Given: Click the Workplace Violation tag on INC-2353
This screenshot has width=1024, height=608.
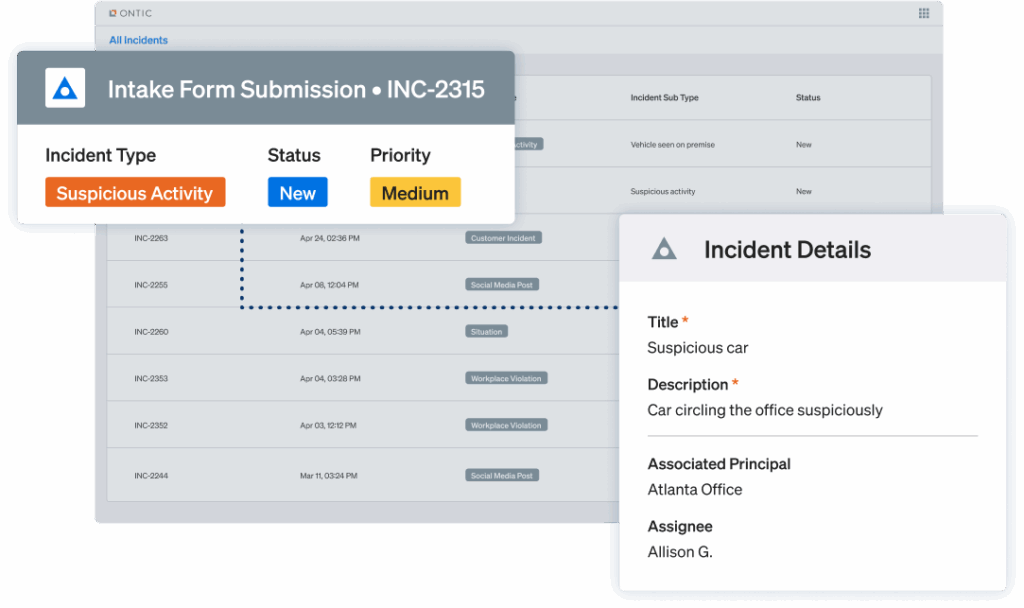Looking at the screenshot, I should (x=506, y=378).
